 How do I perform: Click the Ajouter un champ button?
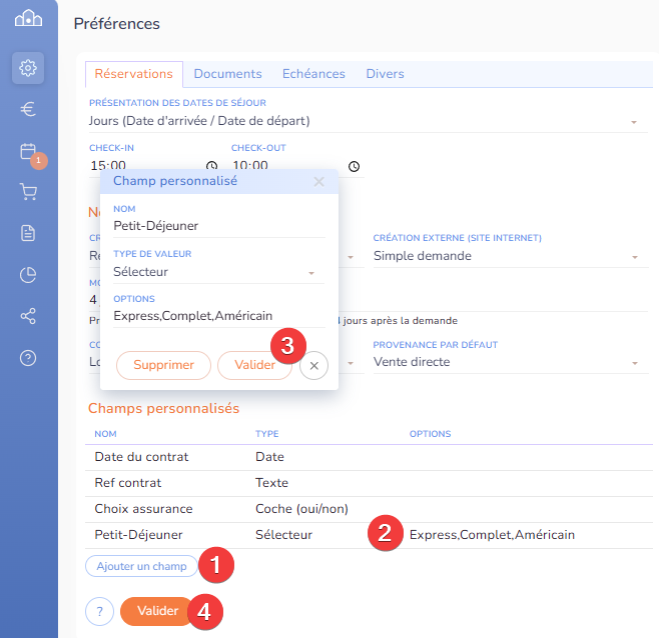tap(141, 567)
